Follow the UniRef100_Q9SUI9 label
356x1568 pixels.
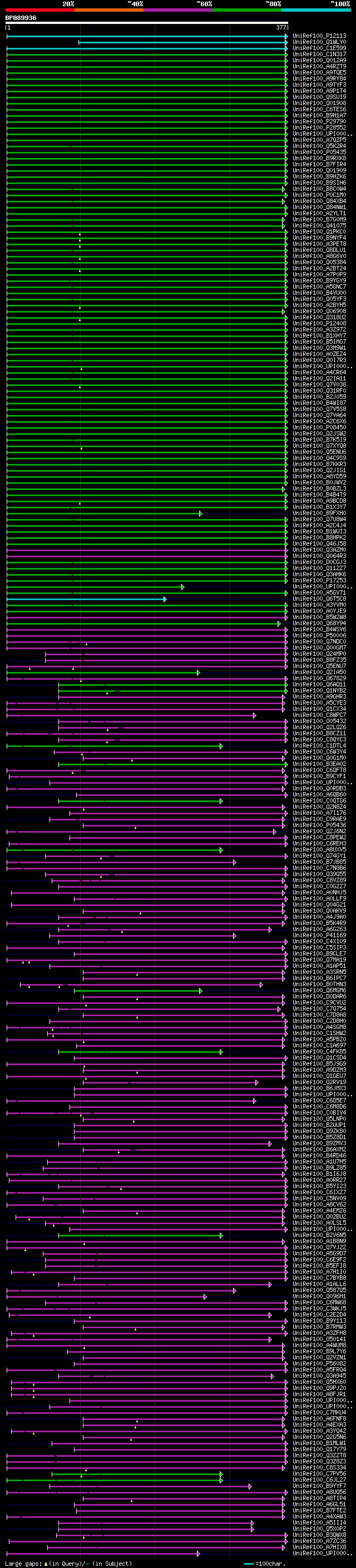pos(319,97)
